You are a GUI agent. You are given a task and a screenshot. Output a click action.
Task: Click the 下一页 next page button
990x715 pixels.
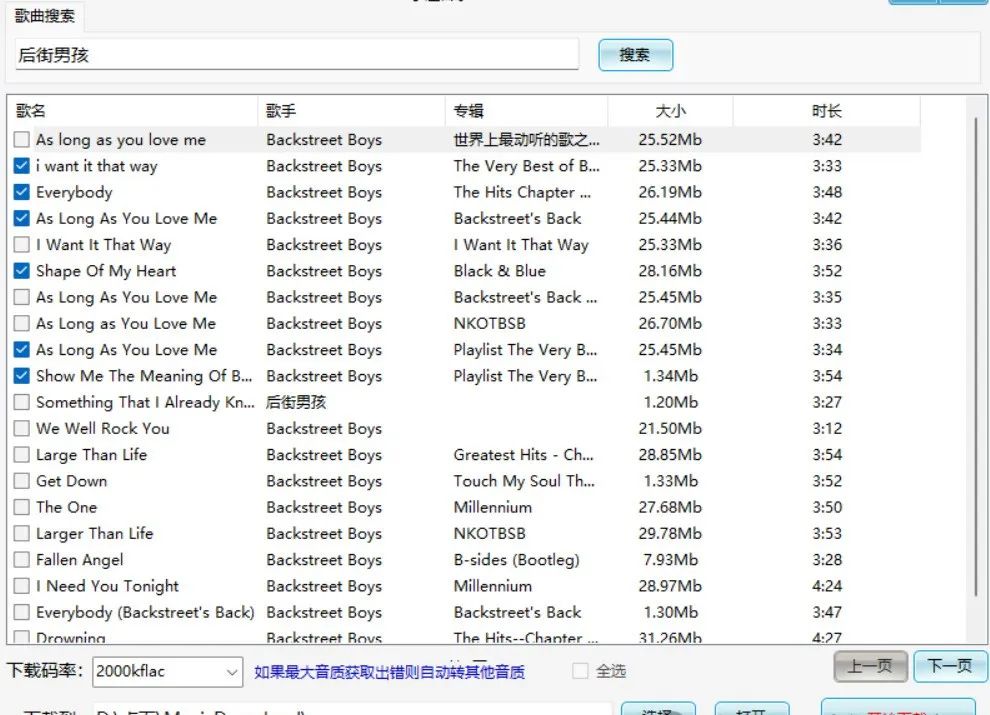(950, 666)
